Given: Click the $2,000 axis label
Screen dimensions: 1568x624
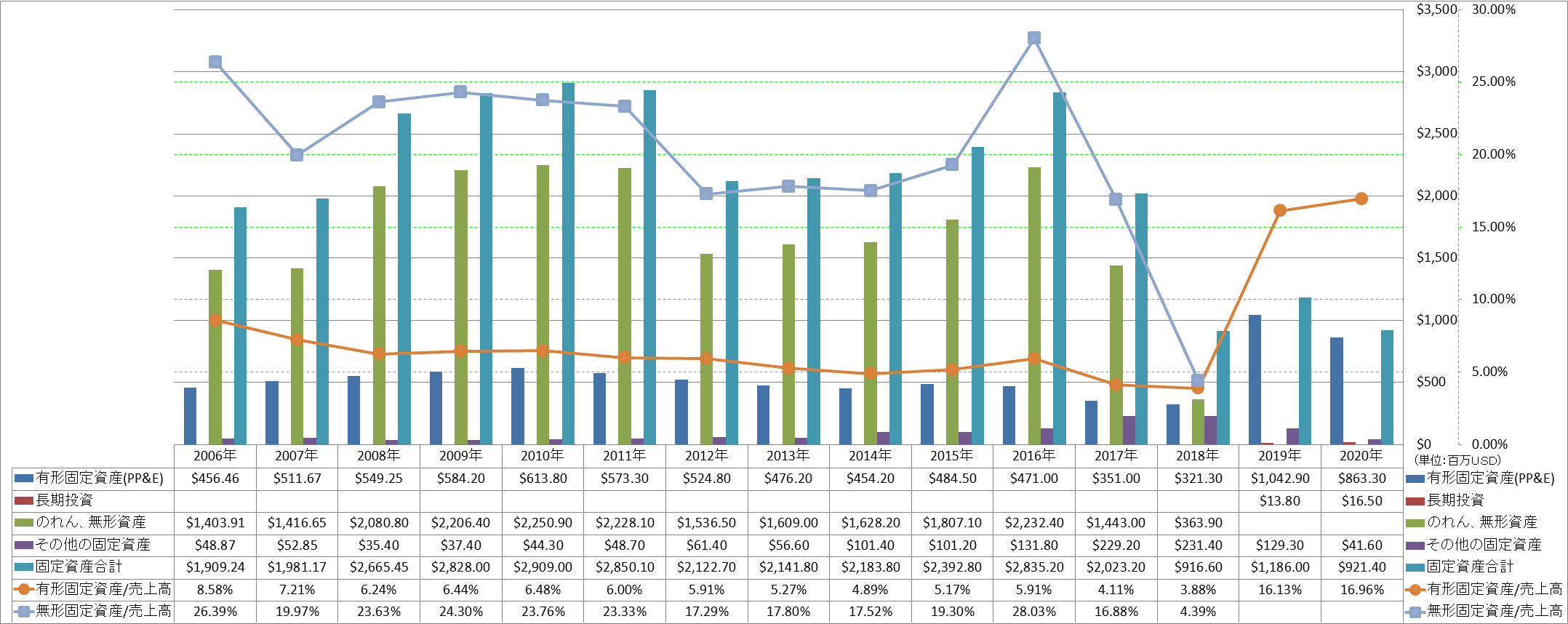Looking at the screenshot, I should coord(1436,196).
